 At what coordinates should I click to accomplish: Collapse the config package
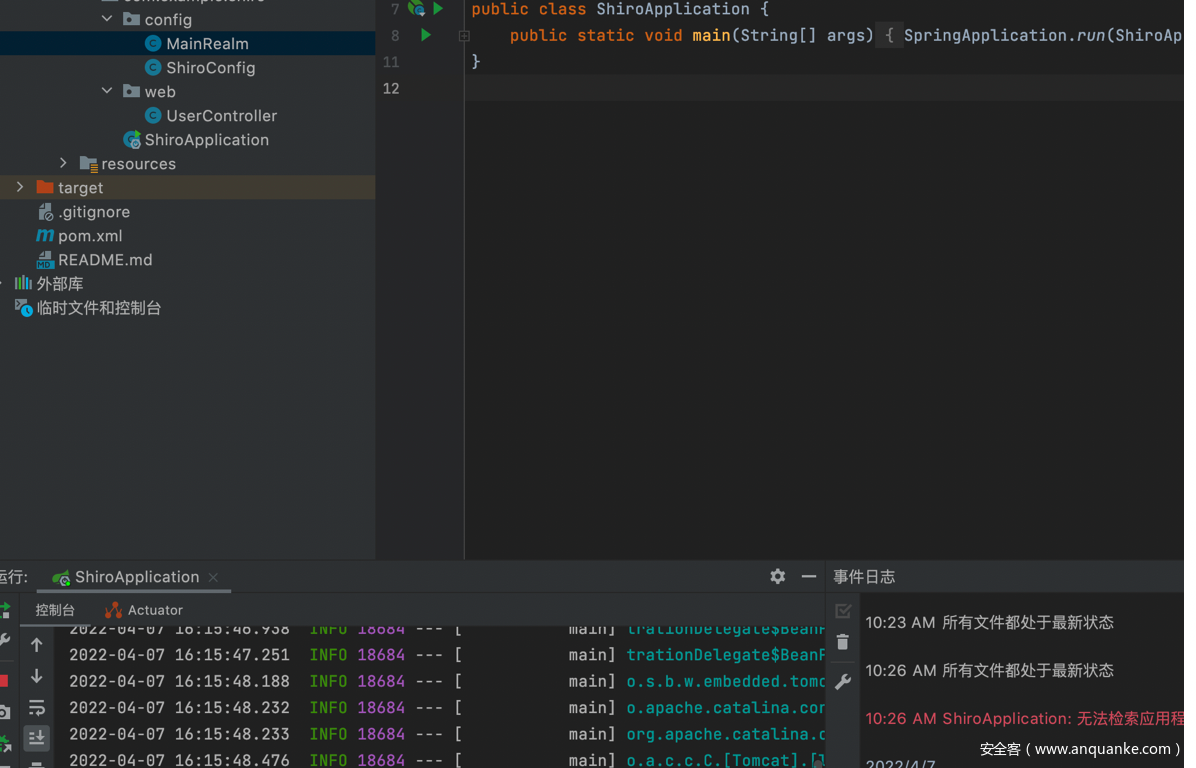(x=107, y=19)
